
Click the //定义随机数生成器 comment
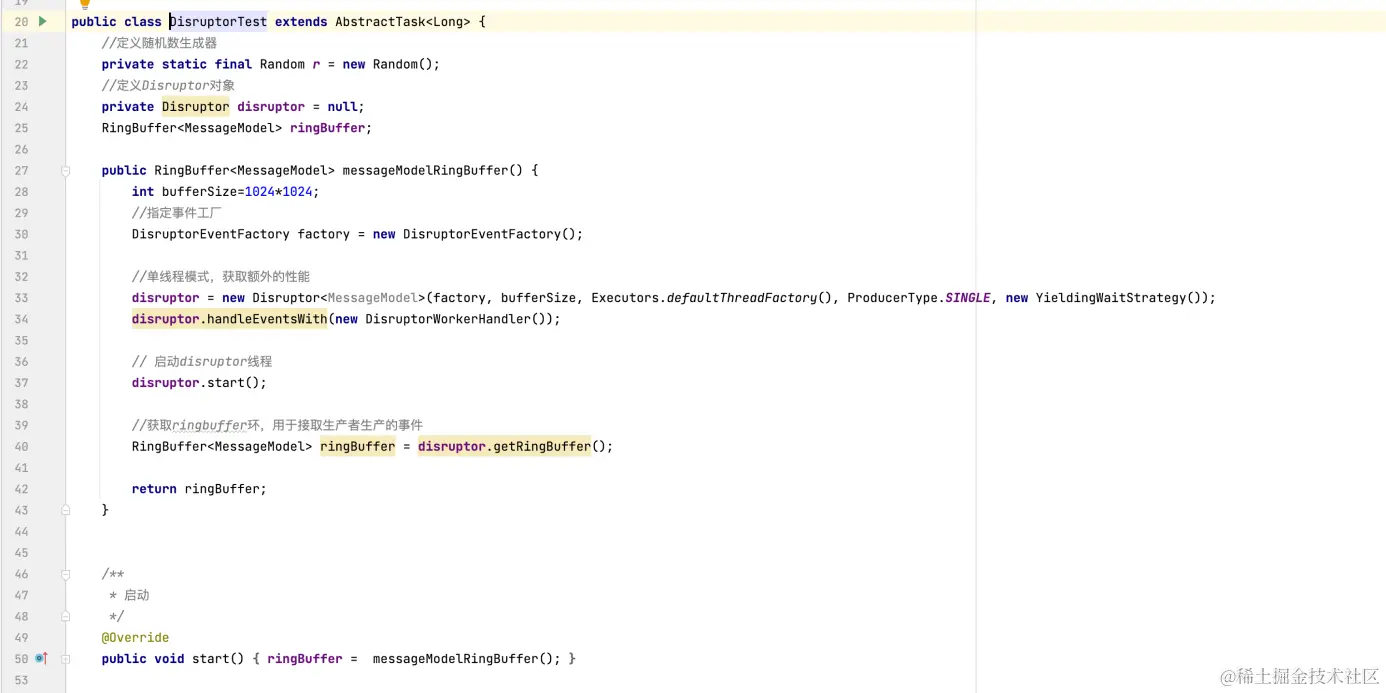(159, 43)
